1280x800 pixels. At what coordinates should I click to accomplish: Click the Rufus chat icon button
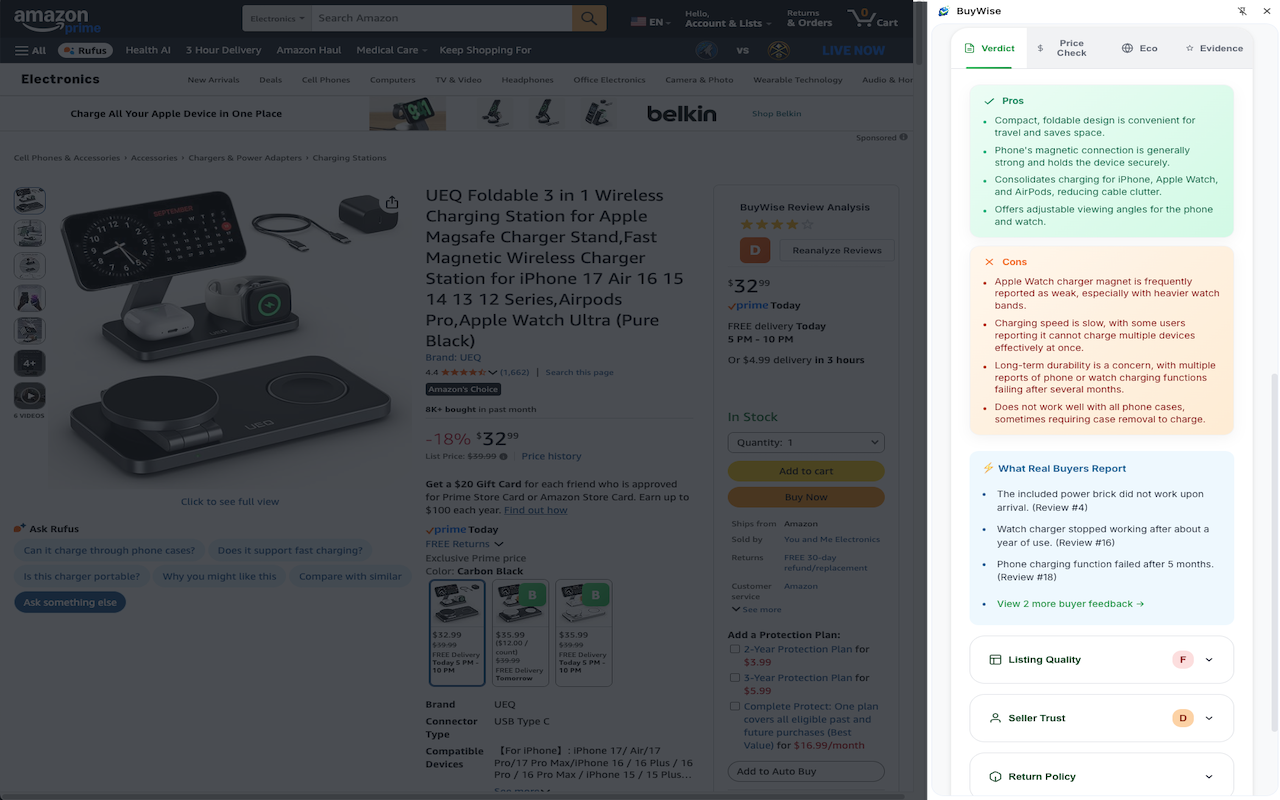85,50
